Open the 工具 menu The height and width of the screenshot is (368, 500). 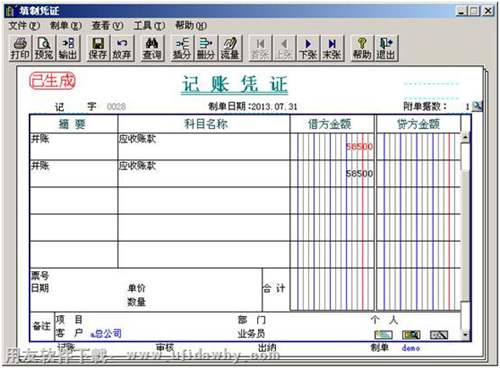click(149, 26)
